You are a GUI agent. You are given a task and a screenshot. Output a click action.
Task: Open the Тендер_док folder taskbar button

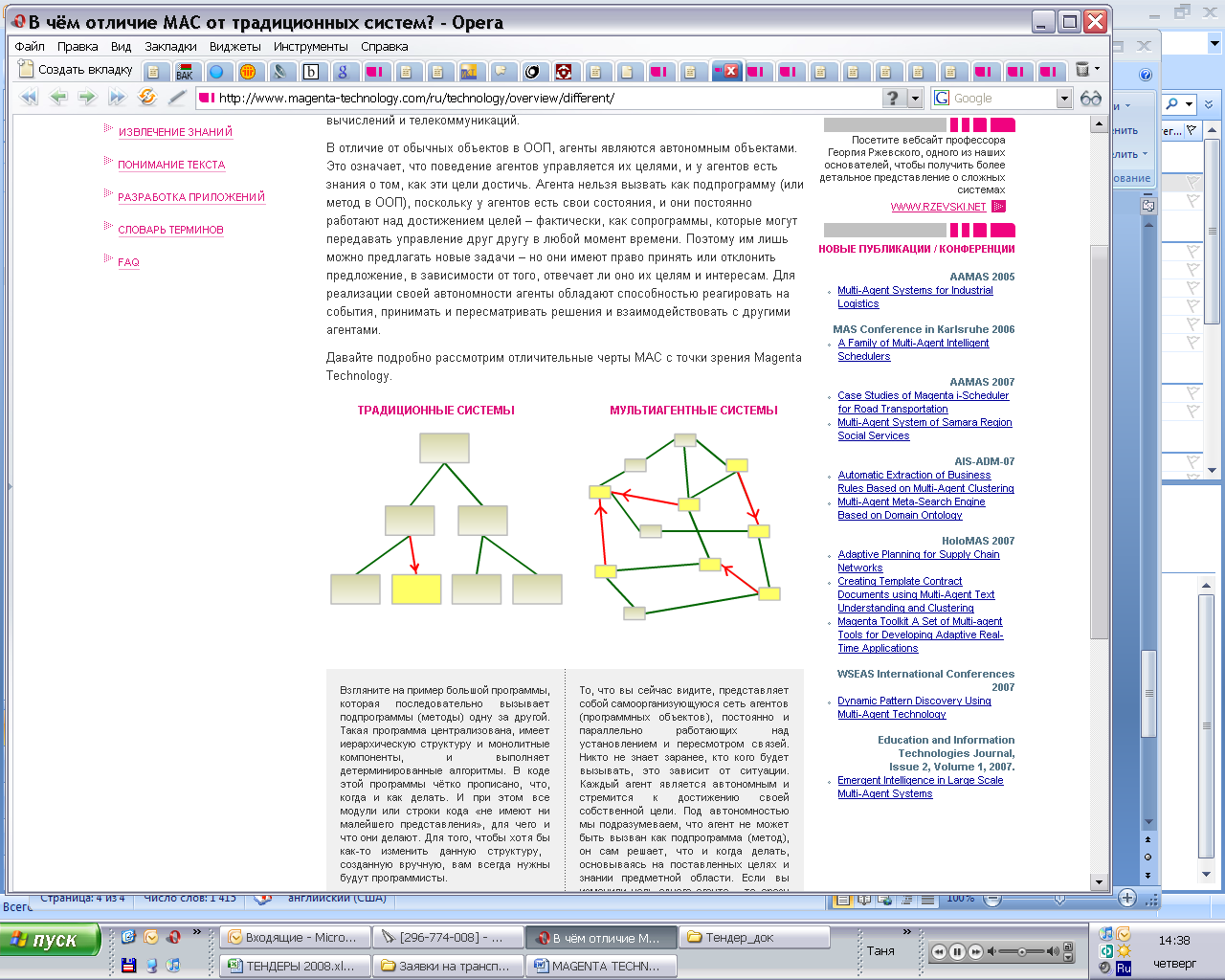(755, 938)
